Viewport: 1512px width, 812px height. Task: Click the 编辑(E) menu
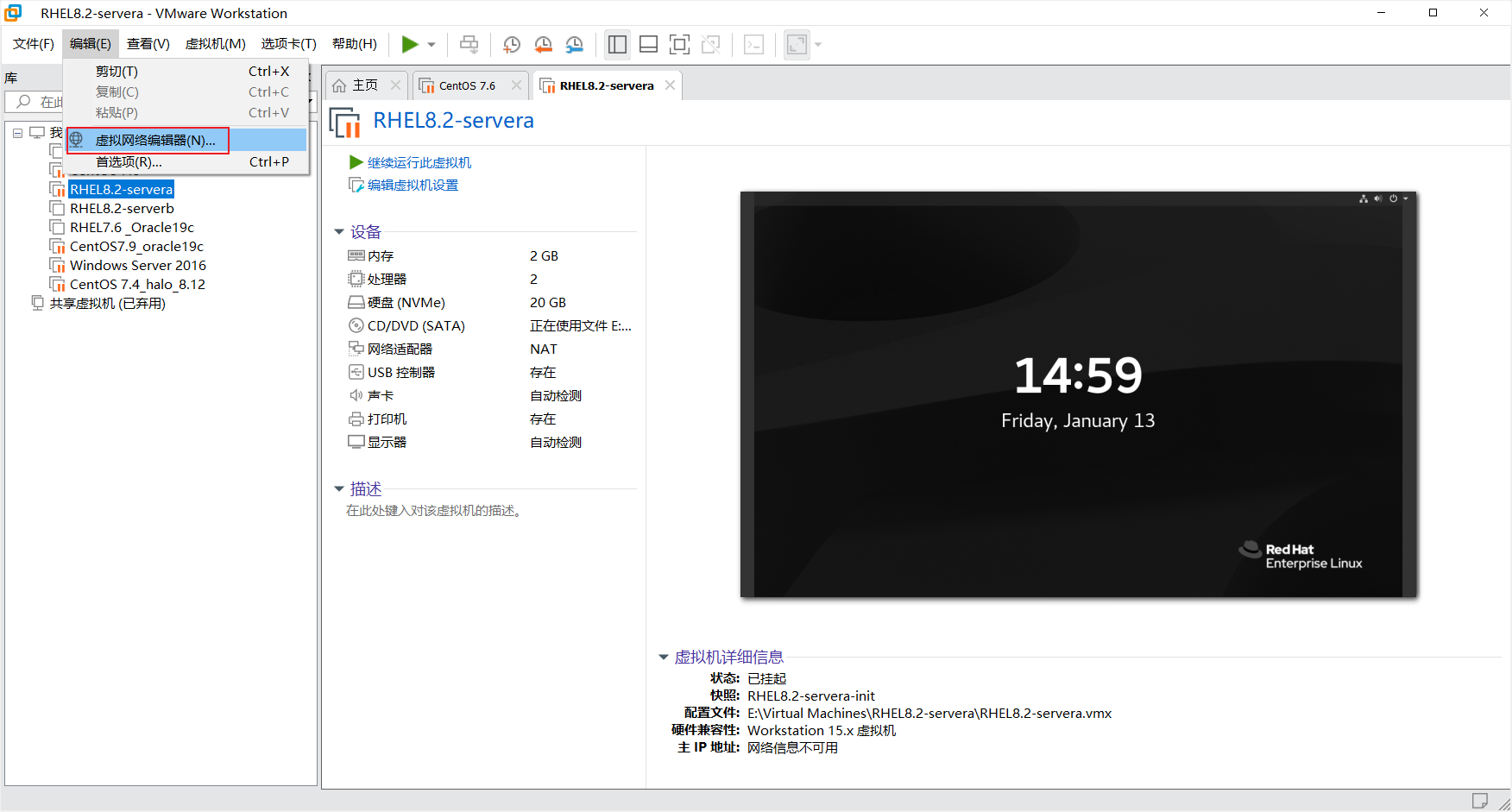pos(91,44)
